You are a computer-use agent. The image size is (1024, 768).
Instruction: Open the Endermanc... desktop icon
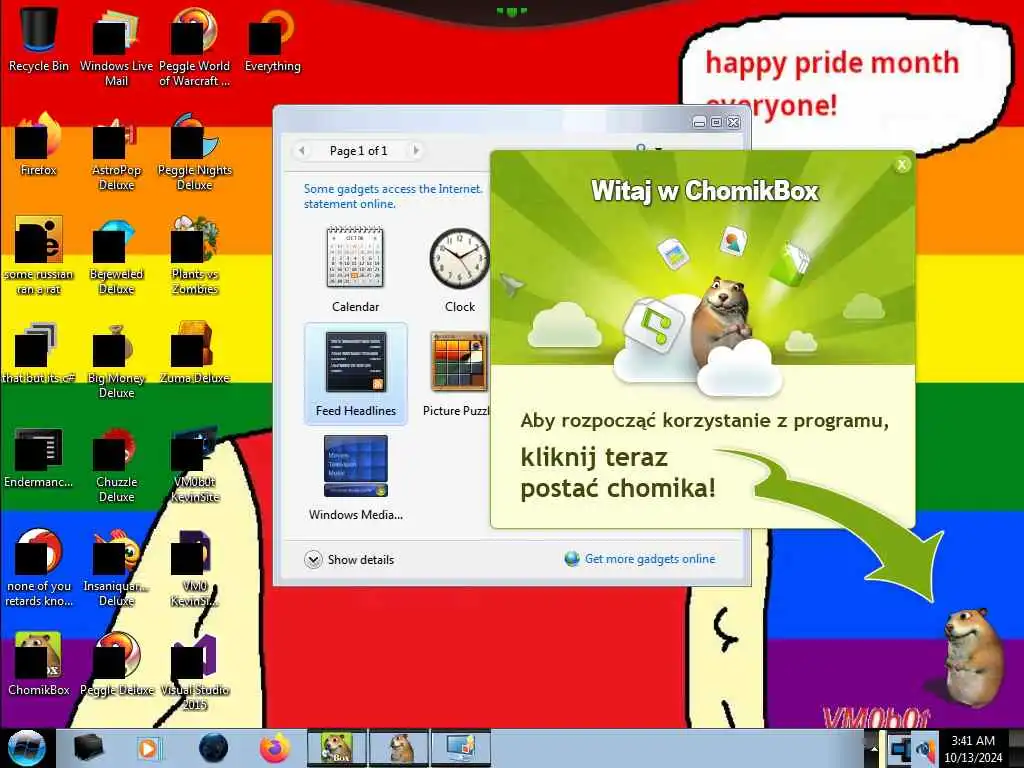point(39,457)
